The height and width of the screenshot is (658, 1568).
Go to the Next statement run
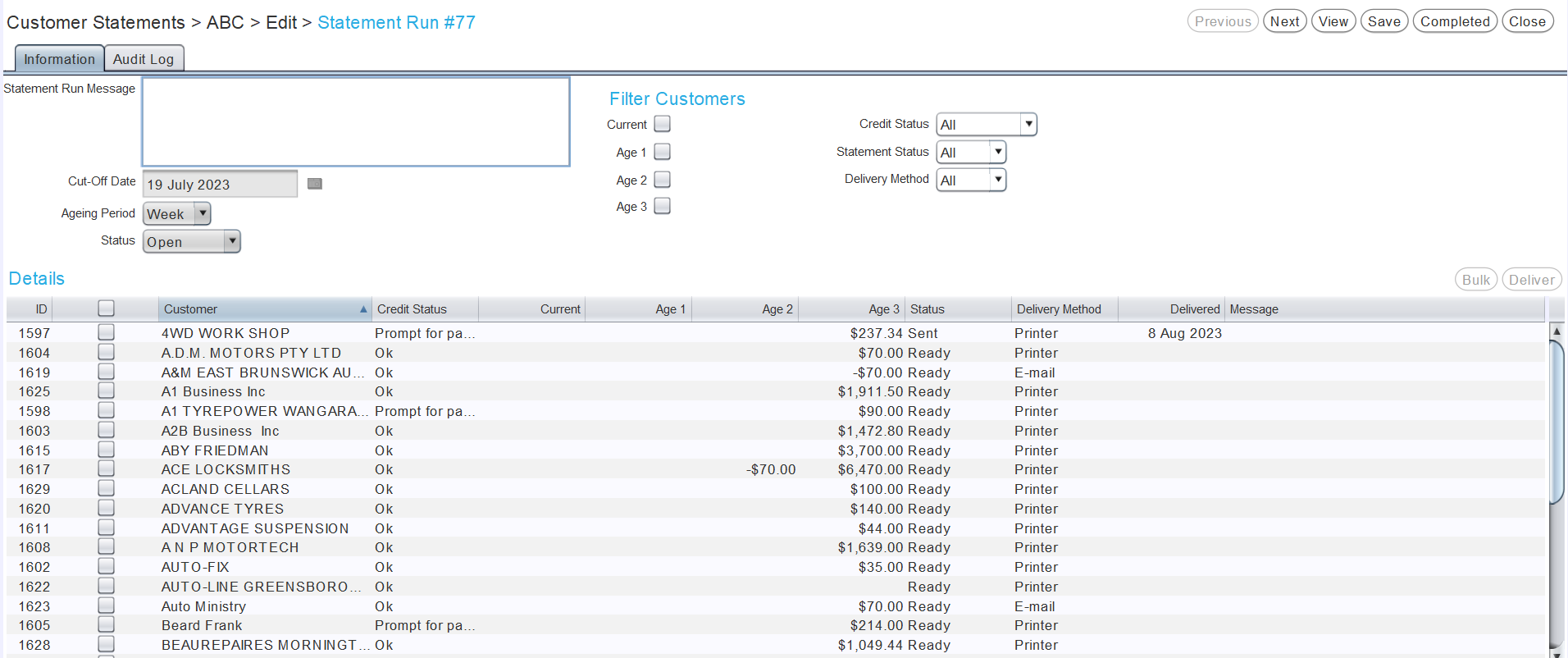[1284, 21]
